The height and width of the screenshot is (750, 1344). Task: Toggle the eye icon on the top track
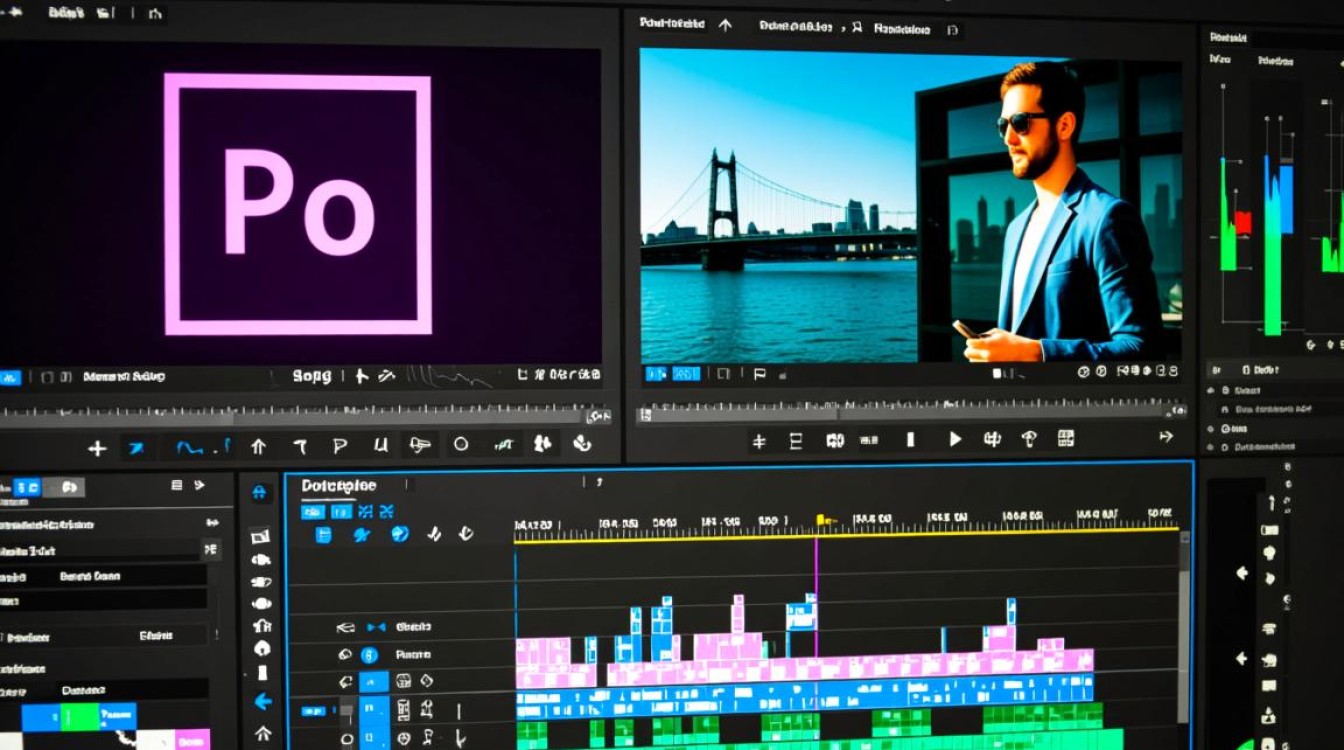pos(346,628)
